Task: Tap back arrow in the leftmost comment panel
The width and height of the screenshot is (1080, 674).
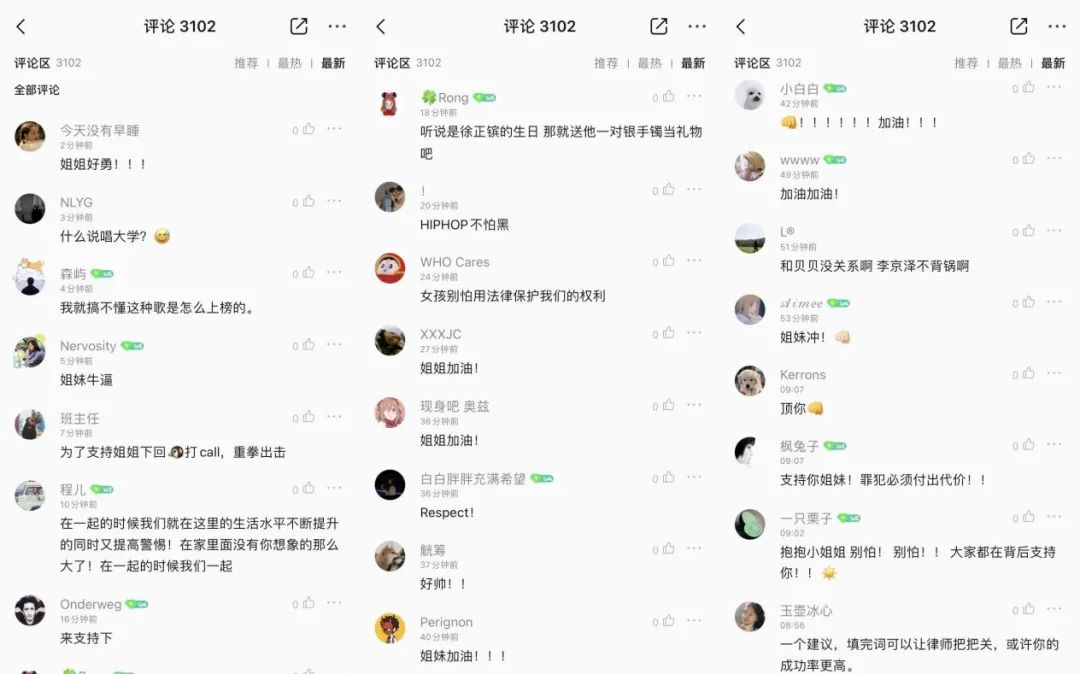Action: (21, 27)
